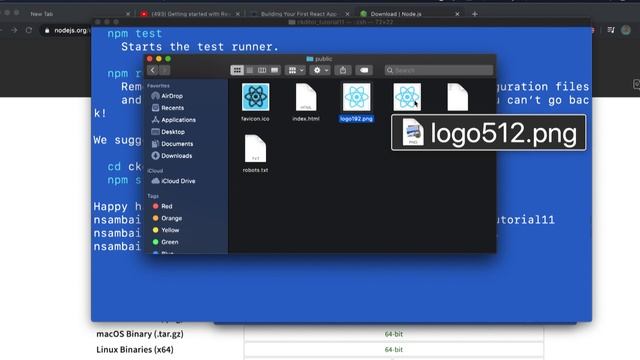Select the blank file icon after the logos

pyautogui.click(x=458, y=97)
